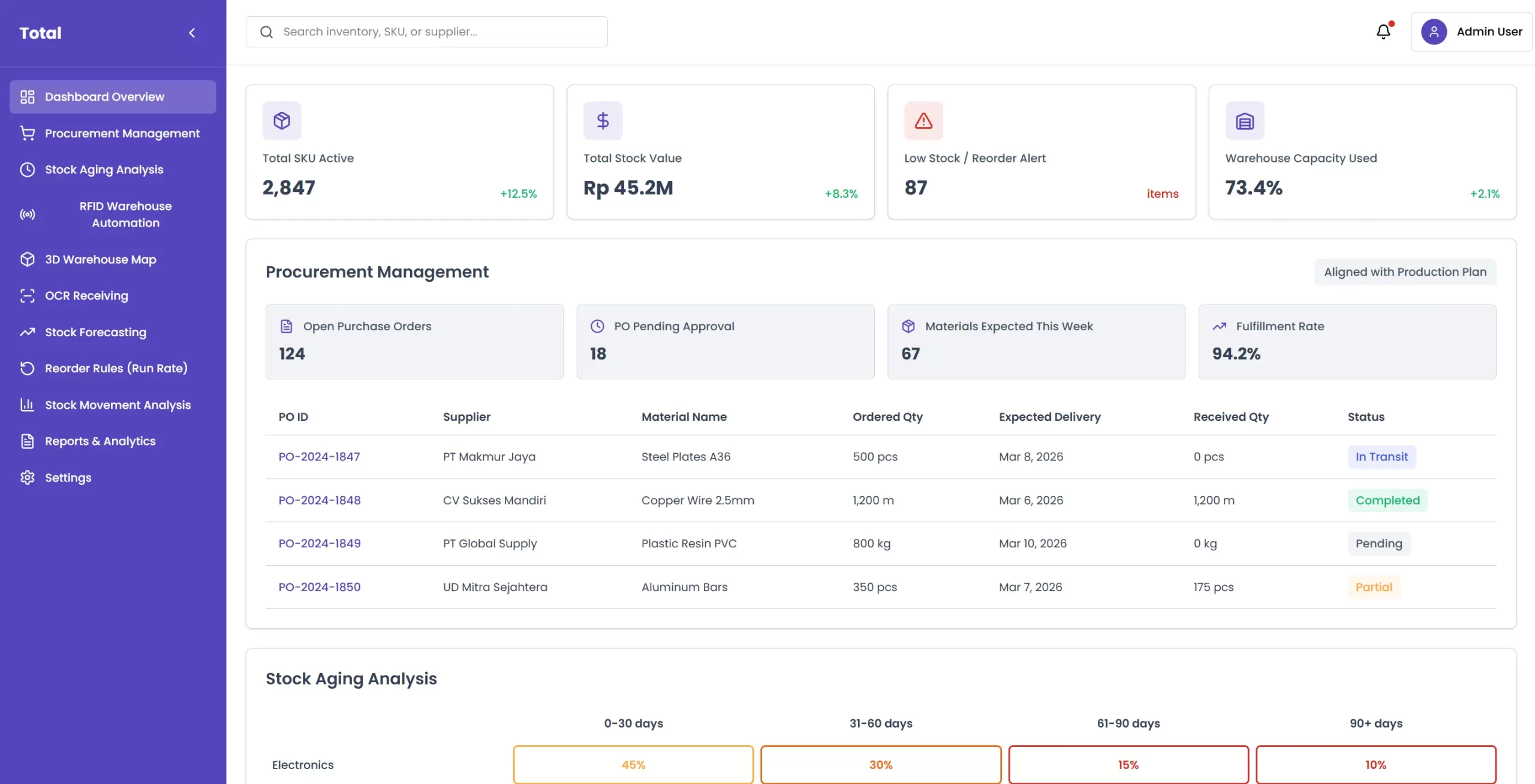Open purchase order PO-2024-1847 link

pos(319,457)
